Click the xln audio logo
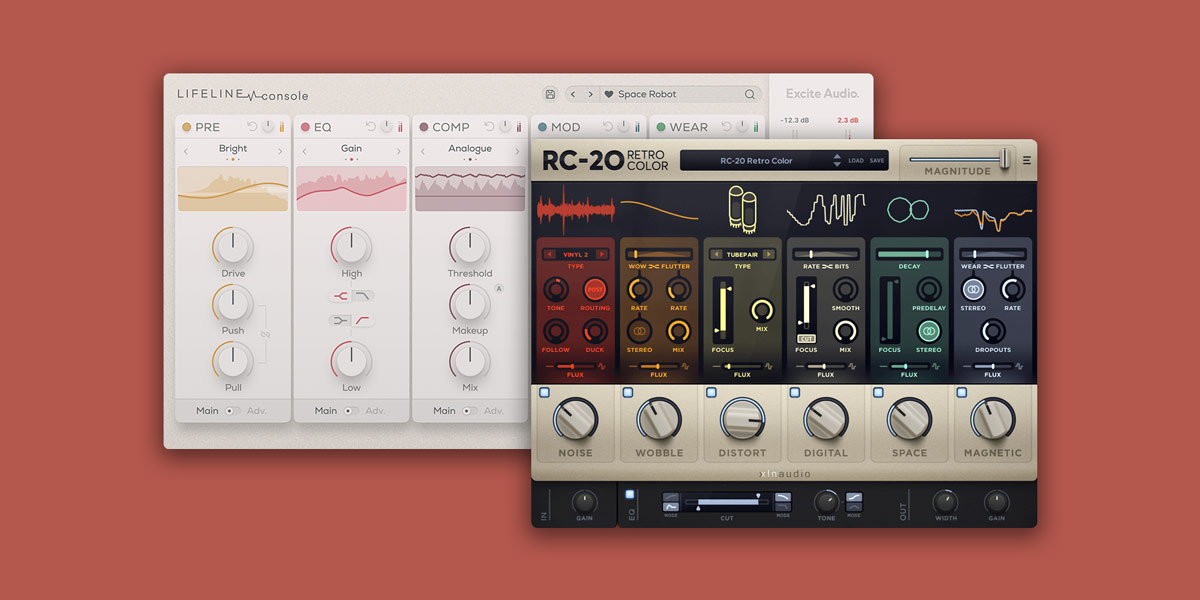The image size is (1200, 600). pos(783,473)
